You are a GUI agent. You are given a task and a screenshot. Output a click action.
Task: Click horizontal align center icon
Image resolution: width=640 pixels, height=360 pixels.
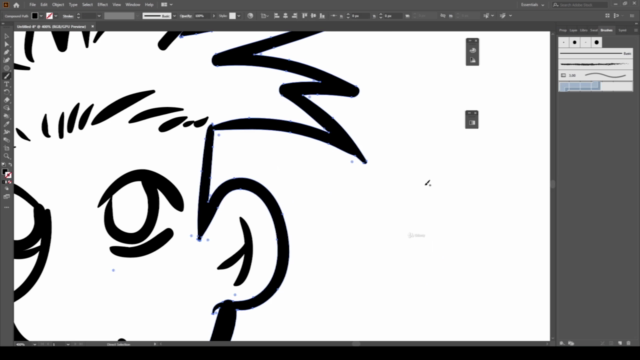coord(286,16)
